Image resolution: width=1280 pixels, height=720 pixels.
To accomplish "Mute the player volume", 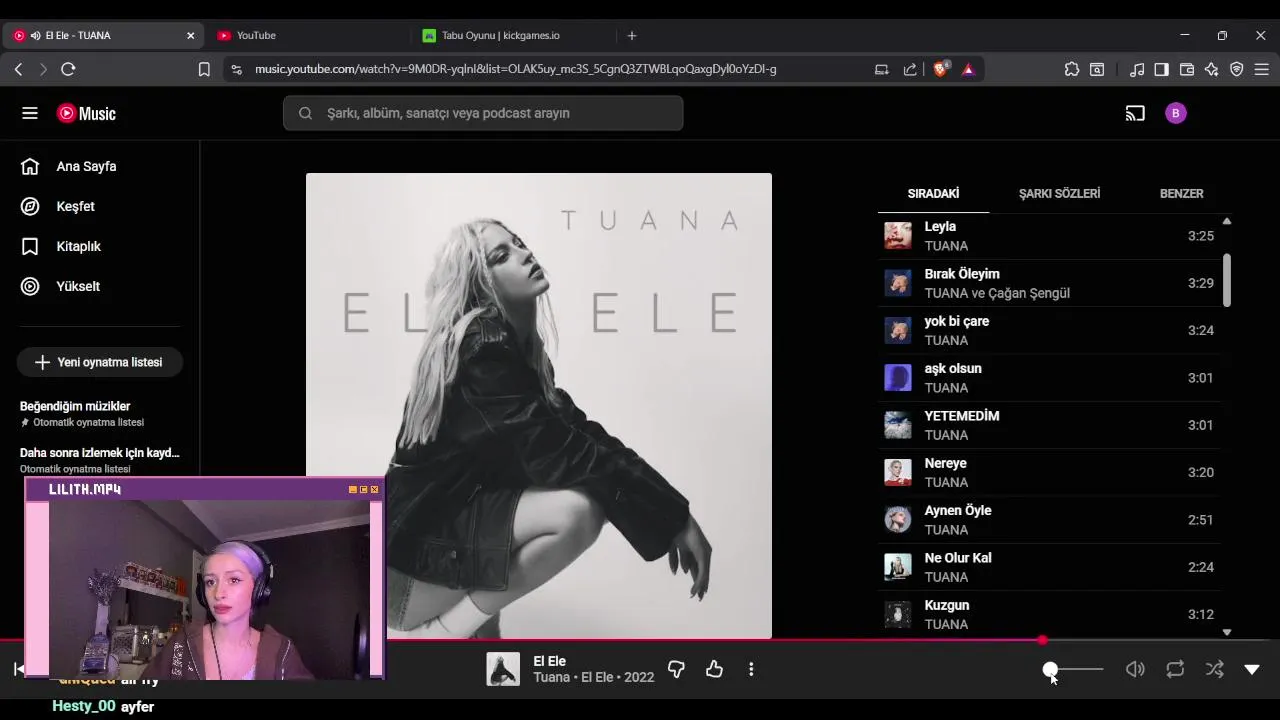I will pos(1135,669).
